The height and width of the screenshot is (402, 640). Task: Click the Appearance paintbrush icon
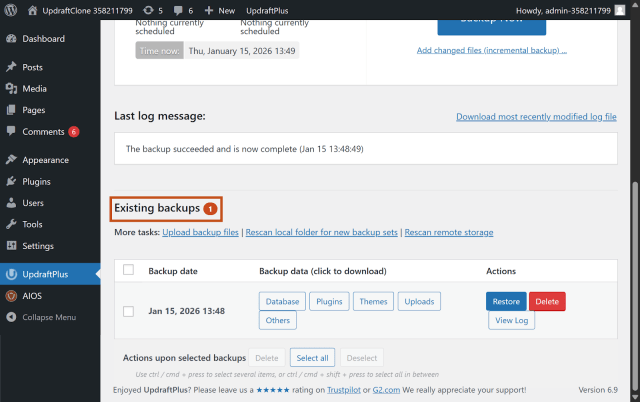coord(11,160)
